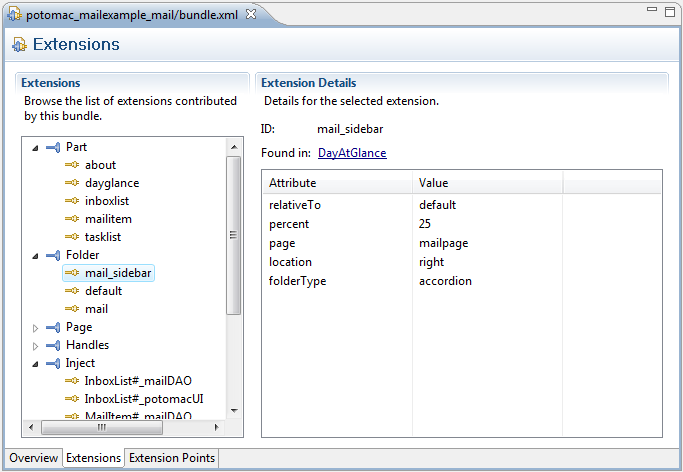Click the tree's horizontal scrollbar thumb

102,428
